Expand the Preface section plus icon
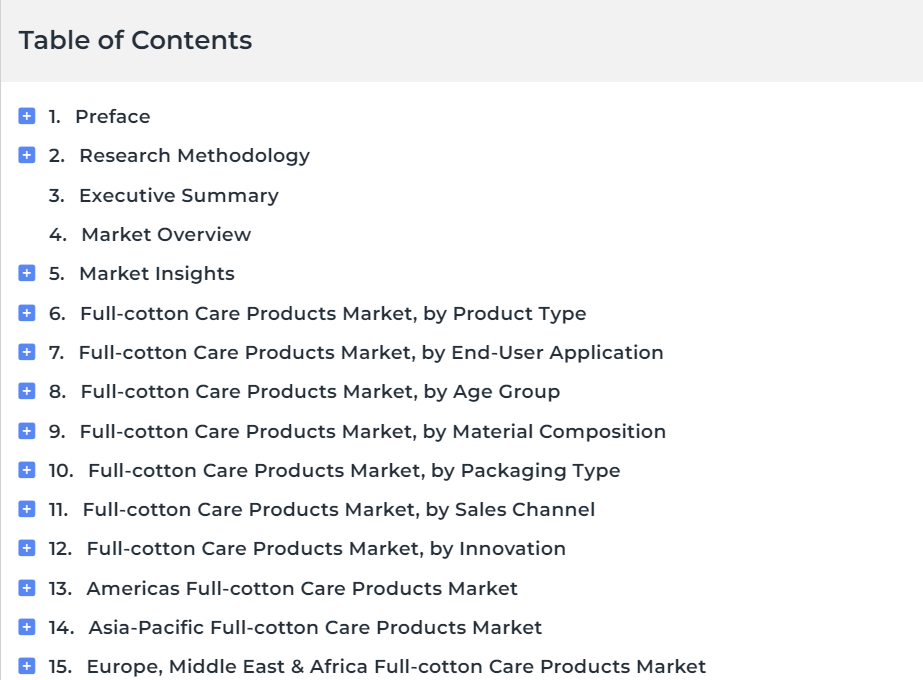The width and height of the screenshot is (923, 680). (x=26, y=116)
